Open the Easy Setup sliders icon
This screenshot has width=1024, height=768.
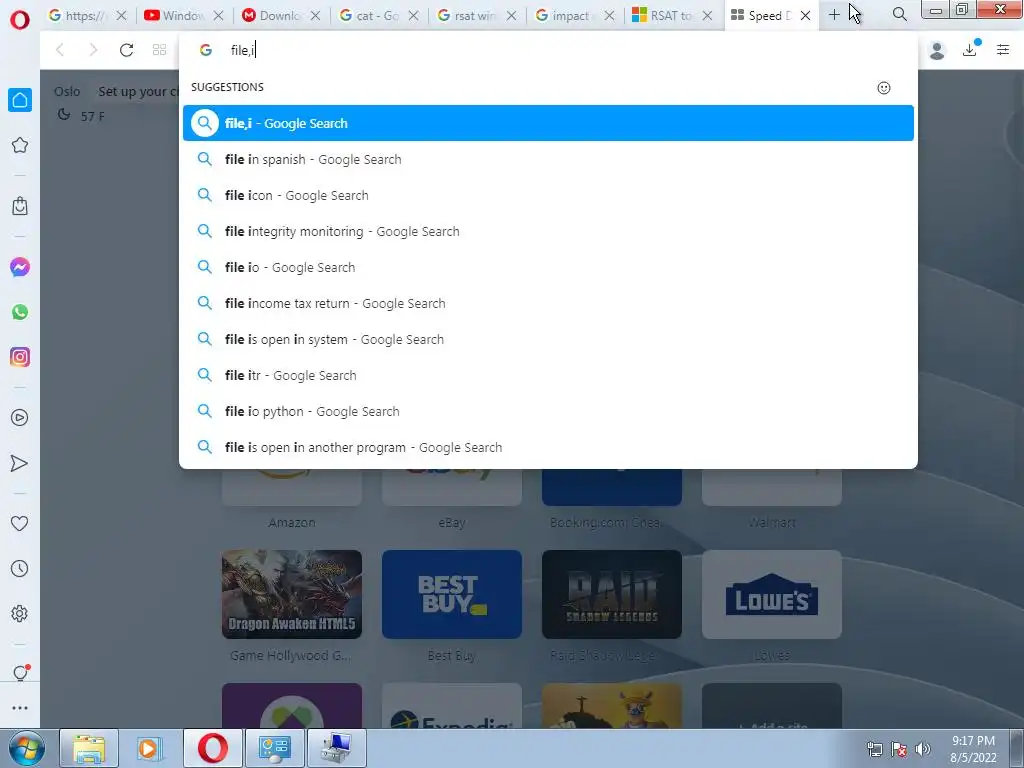pyautogui.click(x=1003, y=50)
